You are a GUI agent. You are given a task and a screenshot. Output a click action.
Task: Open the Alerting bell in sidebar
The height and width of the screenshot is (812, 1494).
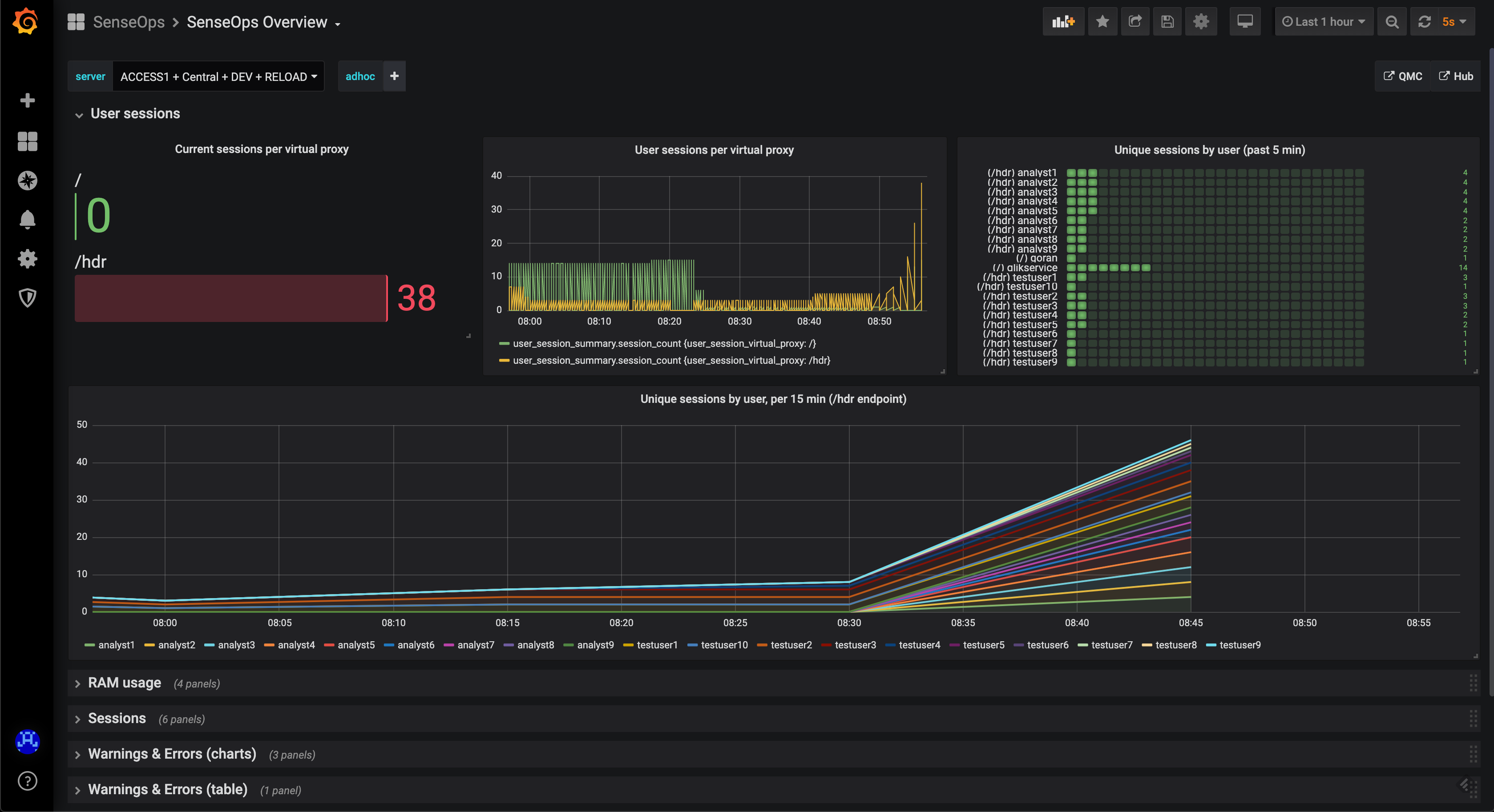pyautogui.click(x=27, y=220)
